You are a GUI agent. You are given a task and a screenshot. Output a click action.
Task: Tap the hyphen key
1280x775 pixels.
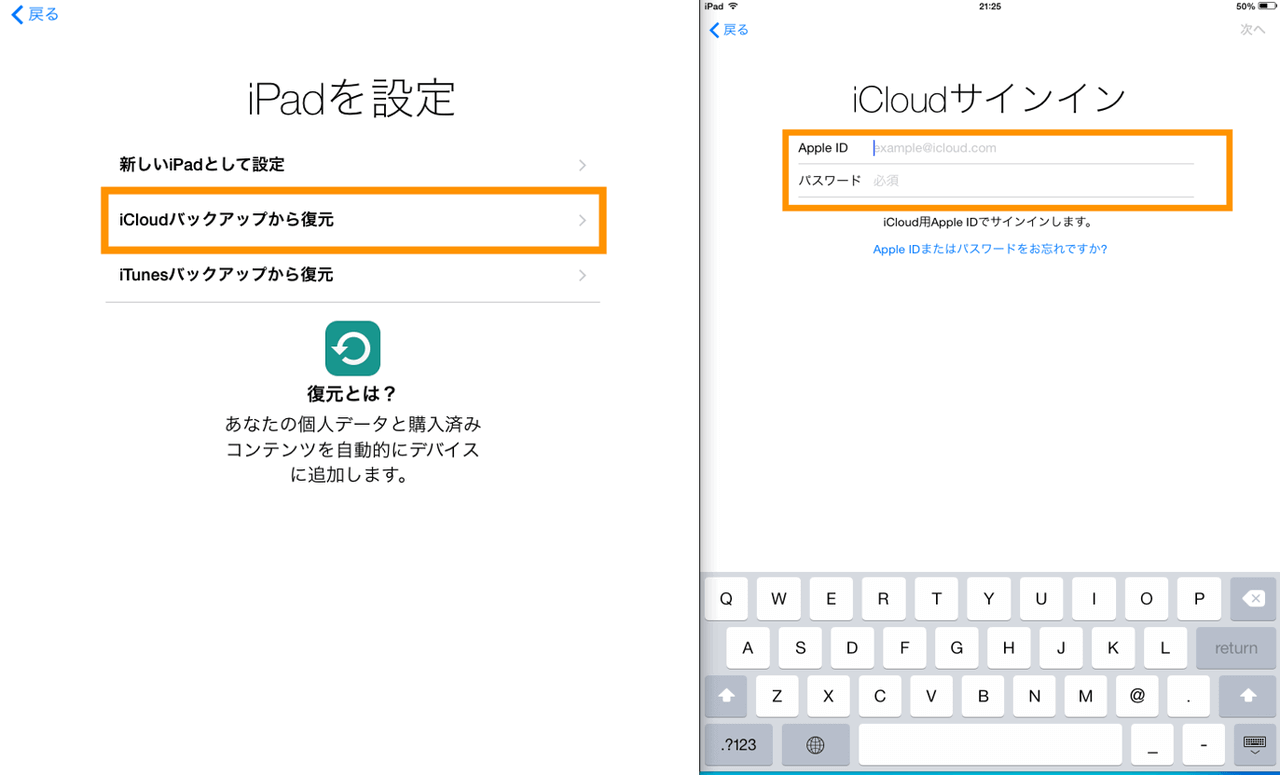(1204, 745)
